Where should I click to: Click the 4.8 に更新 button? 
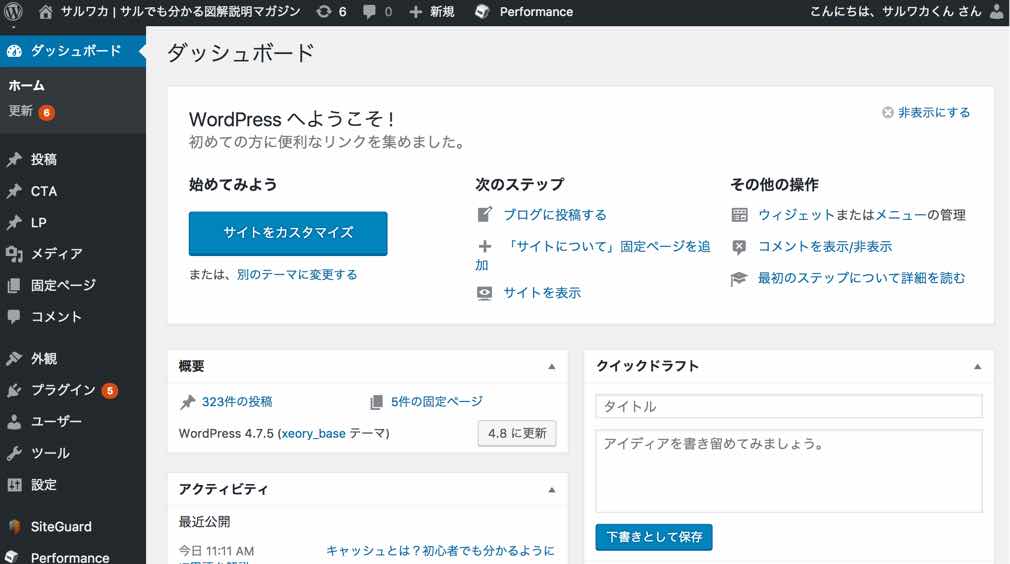point(517,433)
